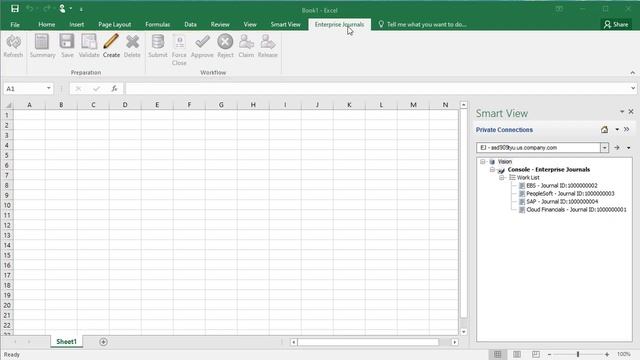This screenshot has height=360, width=640.
Task: Click the vertical scrollbar down arrow
Action: click(464, 332)
